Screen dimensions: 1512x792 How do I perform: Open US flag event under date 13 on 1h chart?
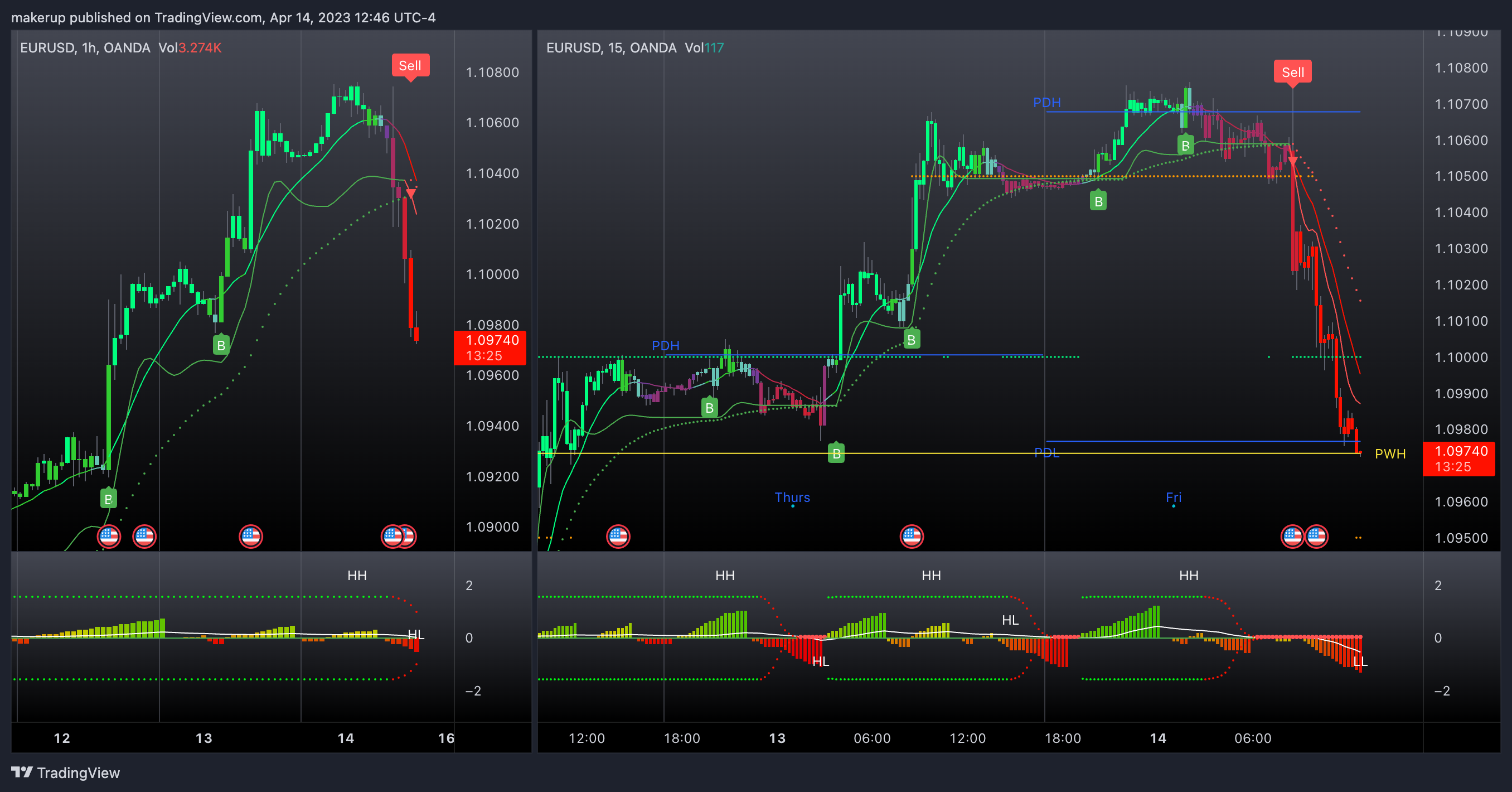tap(251, 536)
